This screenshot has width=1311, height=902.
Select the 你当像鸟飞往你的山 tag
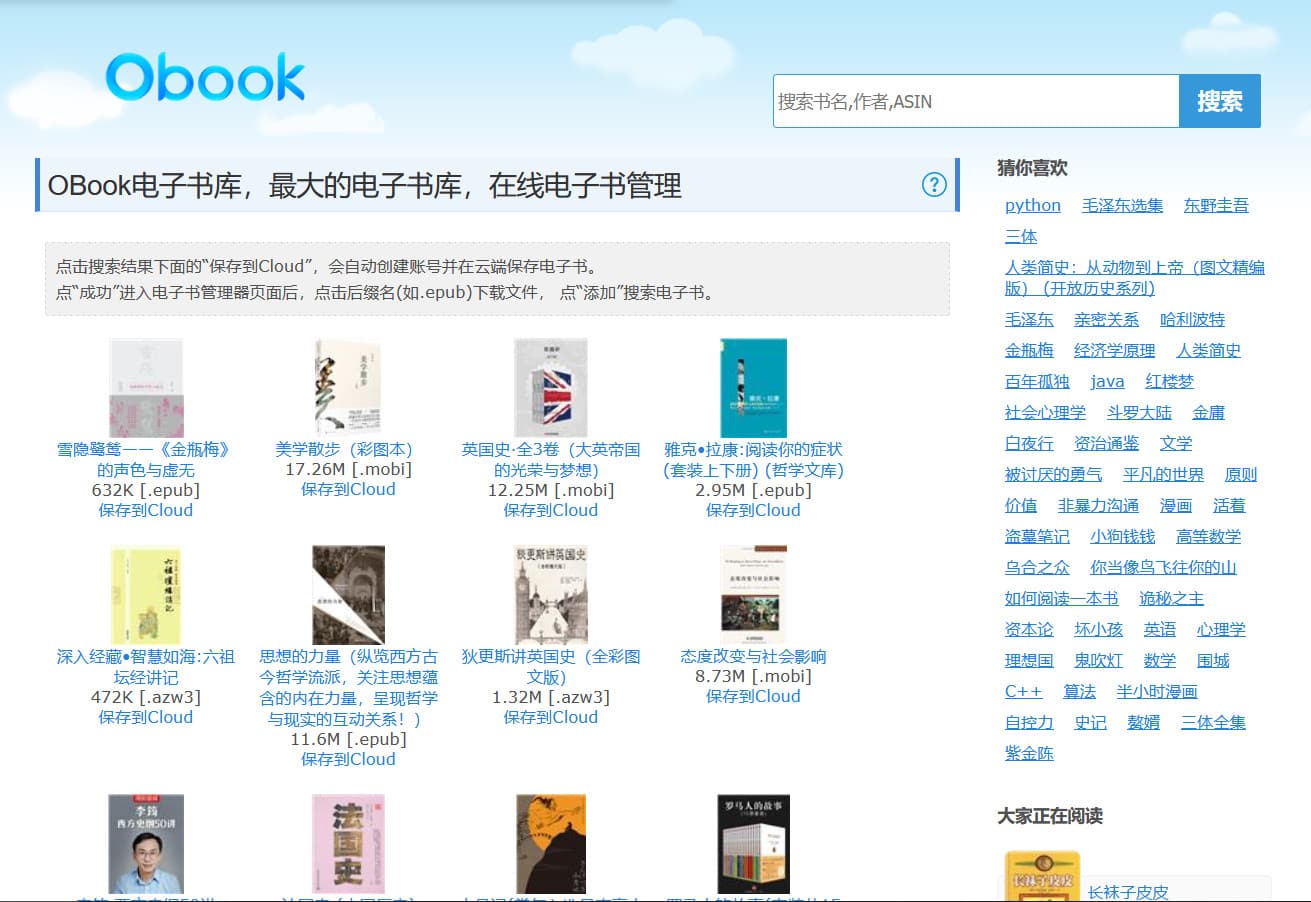pyautogui.click(x=1163, y=567)
